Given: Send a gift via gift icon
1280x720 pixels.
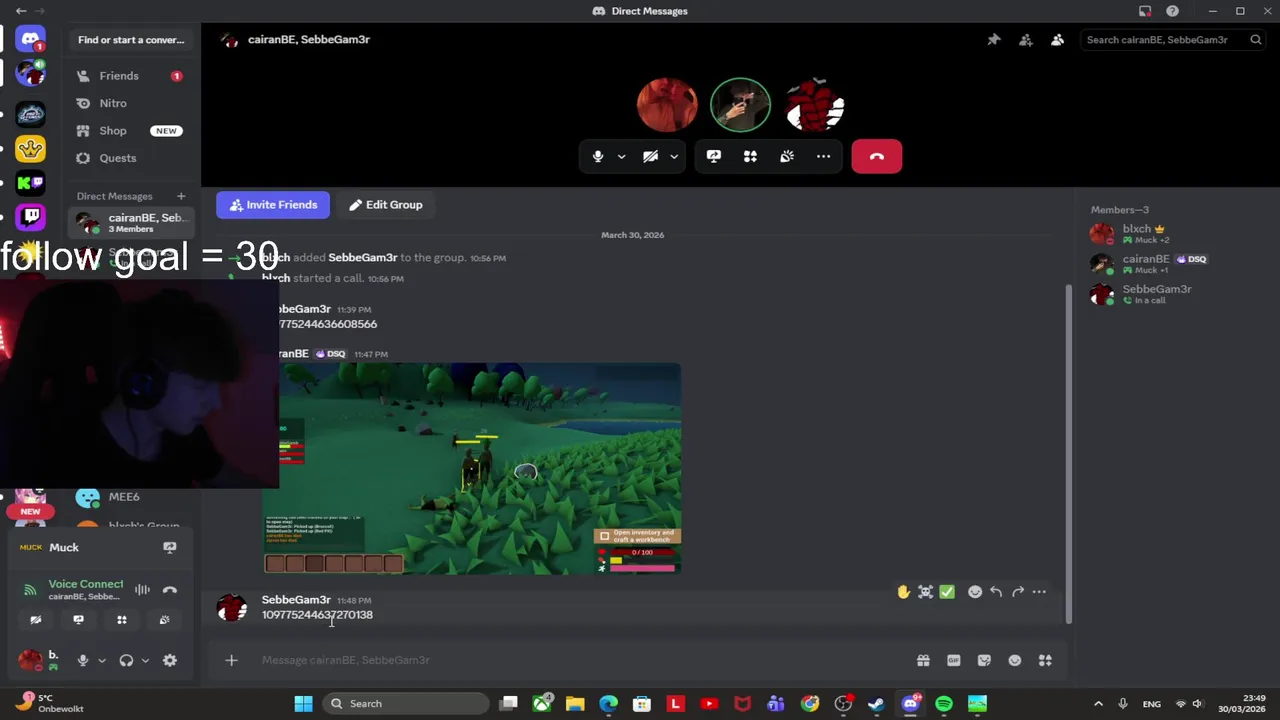Looking at the screenshot, I should 923,660.
